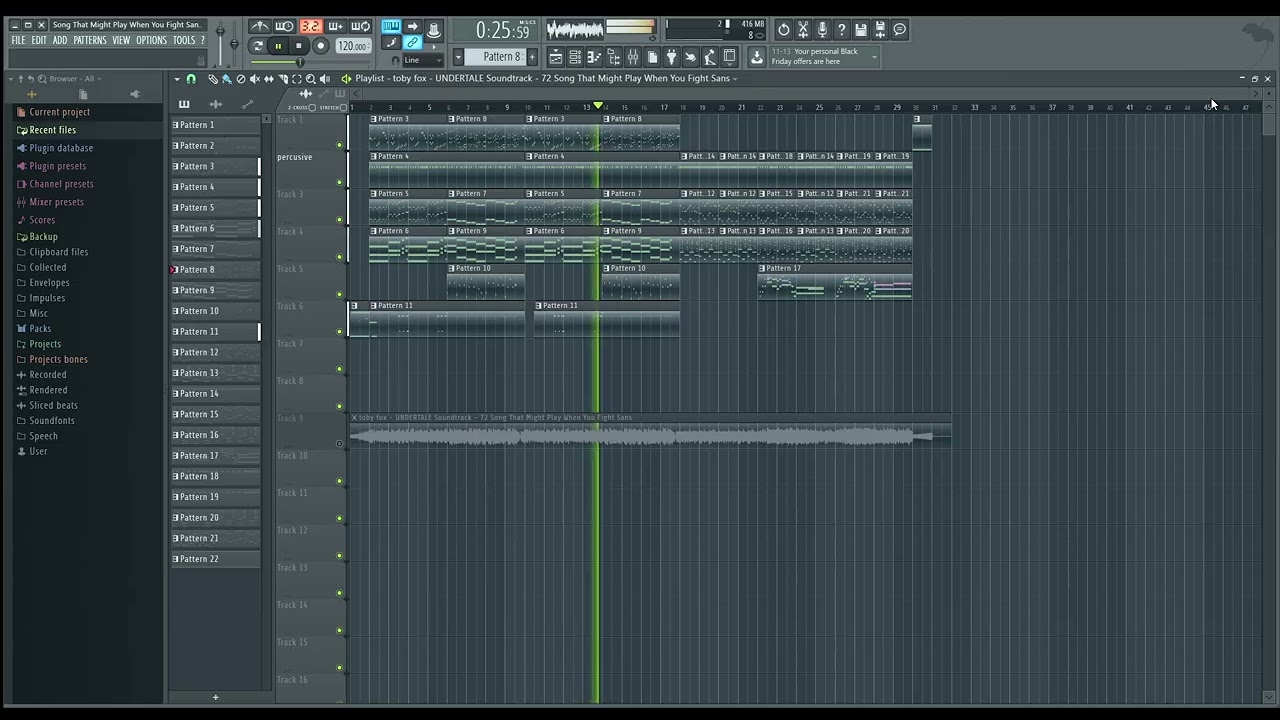This screenshot has width=1280, height=720.
Task: Mute Track 1 using its green light
Action: click(x=339, y=145)
